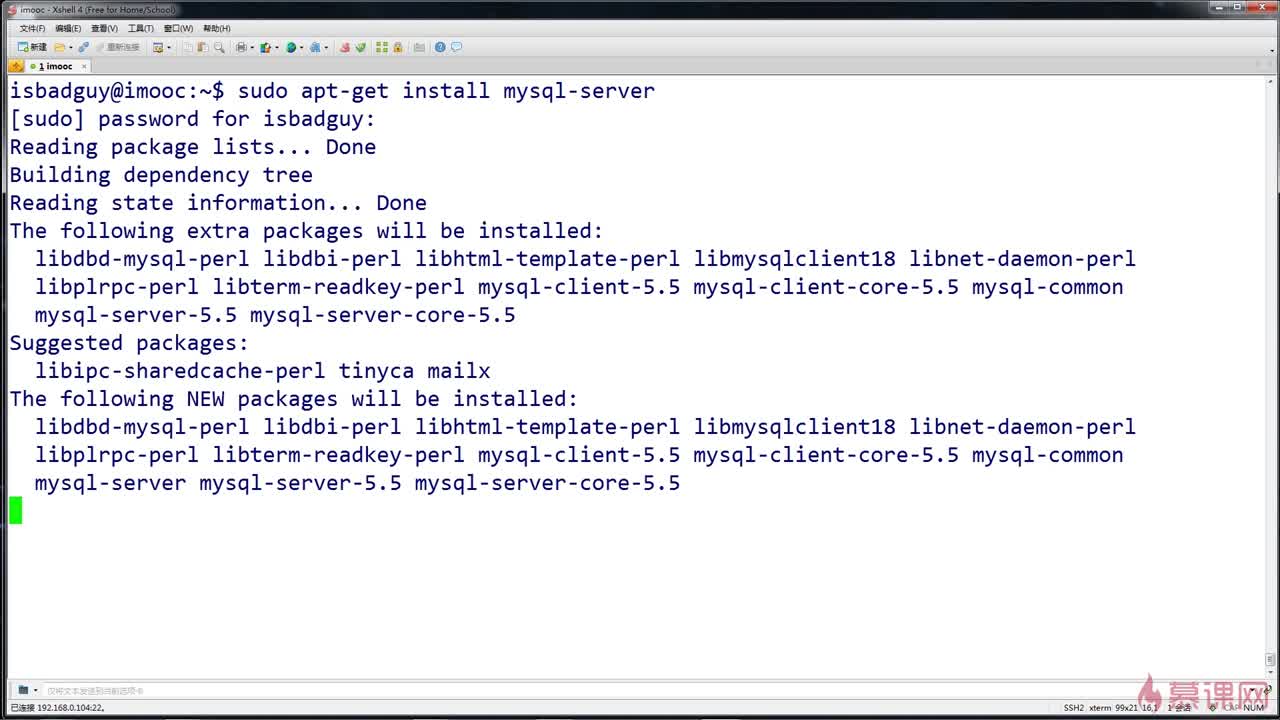Open the folder (open session) icon
Viewport: 1280px width, 720px height.
60,47
